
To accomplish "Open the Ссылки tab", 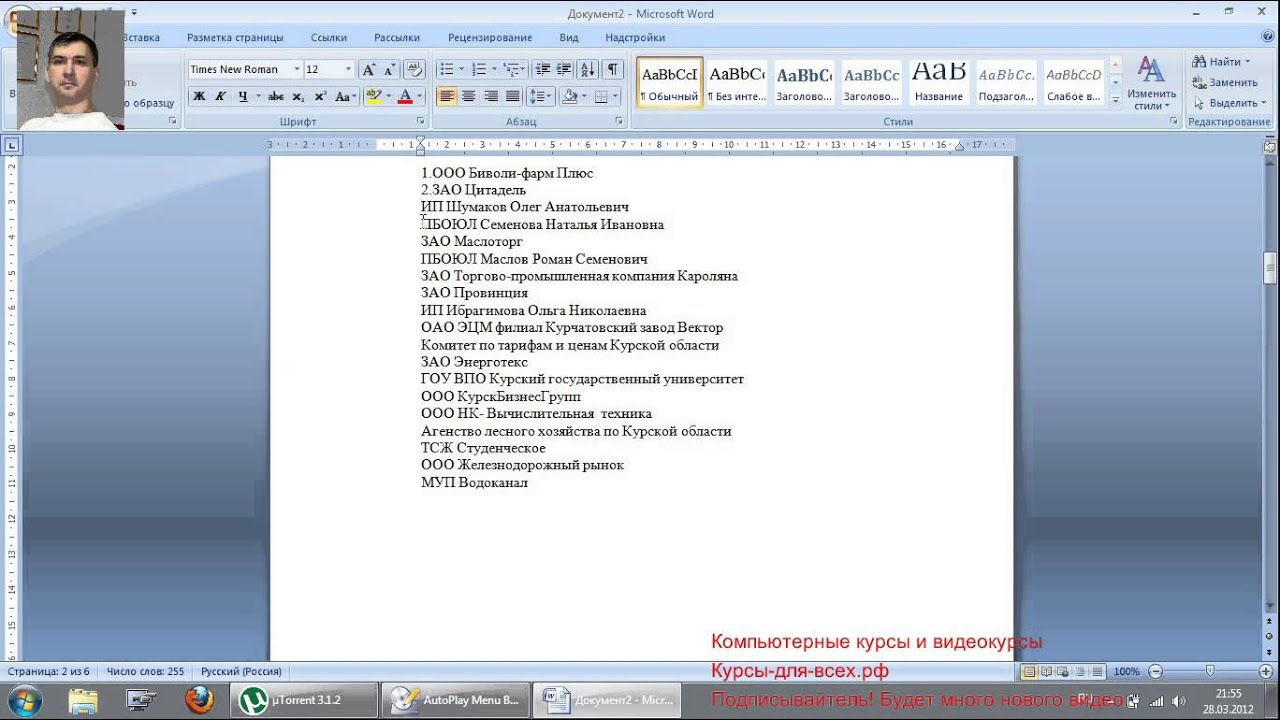I will click(x=329, y=37).
